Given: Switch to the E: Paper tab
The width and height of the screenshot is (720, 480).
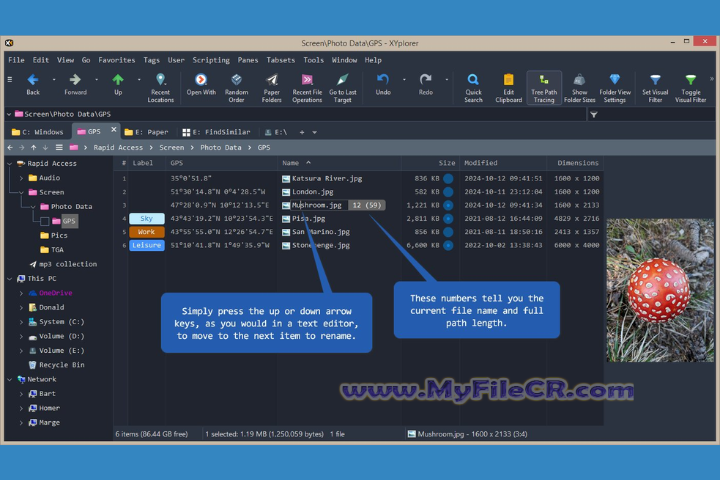Looking at the screenshot, I should tap(146, 132).
